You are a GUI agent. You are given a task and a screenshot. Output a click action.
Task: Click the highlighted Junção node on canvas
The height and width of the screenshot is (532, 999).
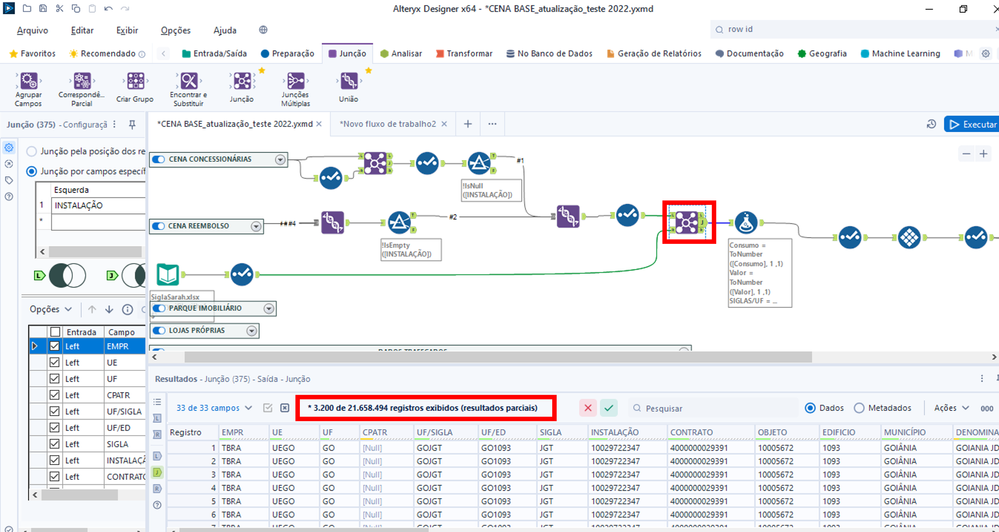(686, 221)
